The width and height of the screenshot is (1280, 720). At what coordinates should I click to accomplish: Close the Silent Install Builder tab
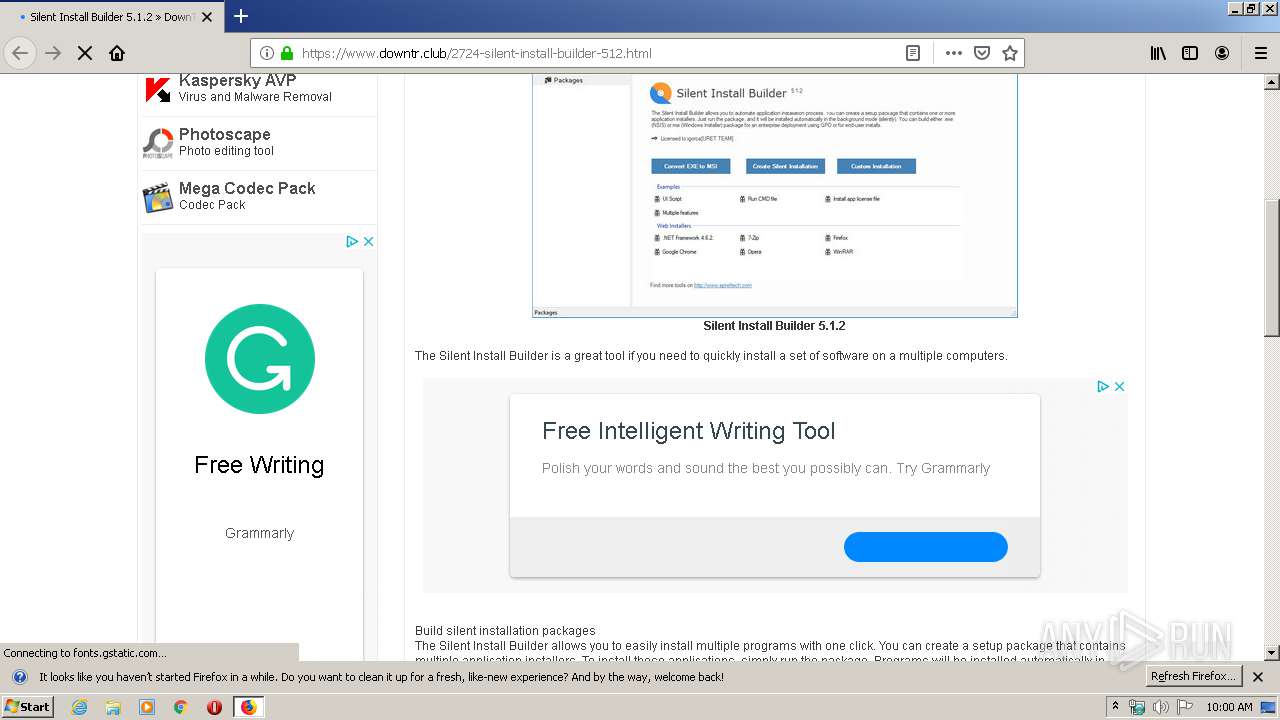tap(207, 17)
